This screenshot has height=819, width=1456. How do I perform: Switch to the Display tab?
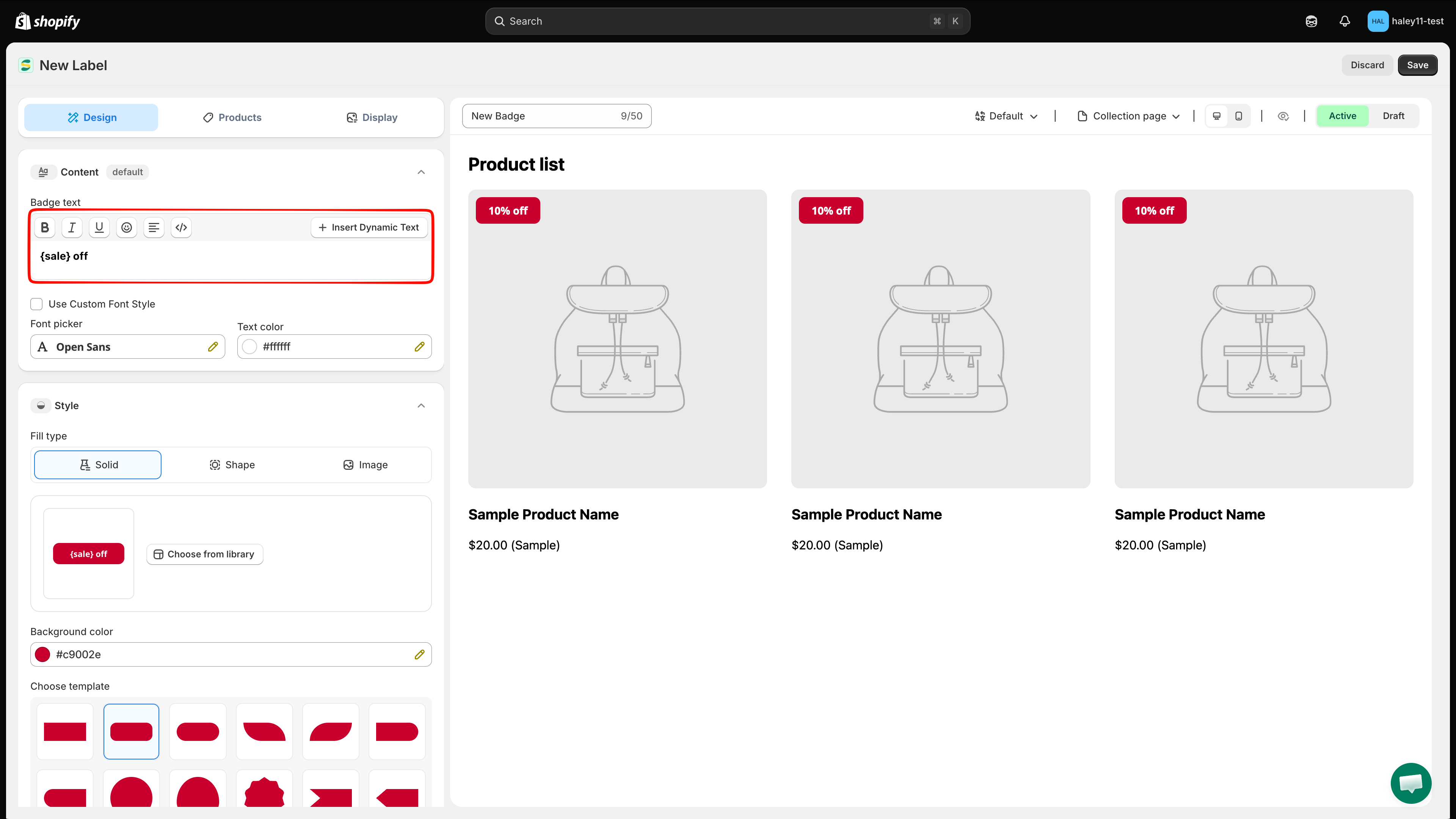click(x=371, y=118)
